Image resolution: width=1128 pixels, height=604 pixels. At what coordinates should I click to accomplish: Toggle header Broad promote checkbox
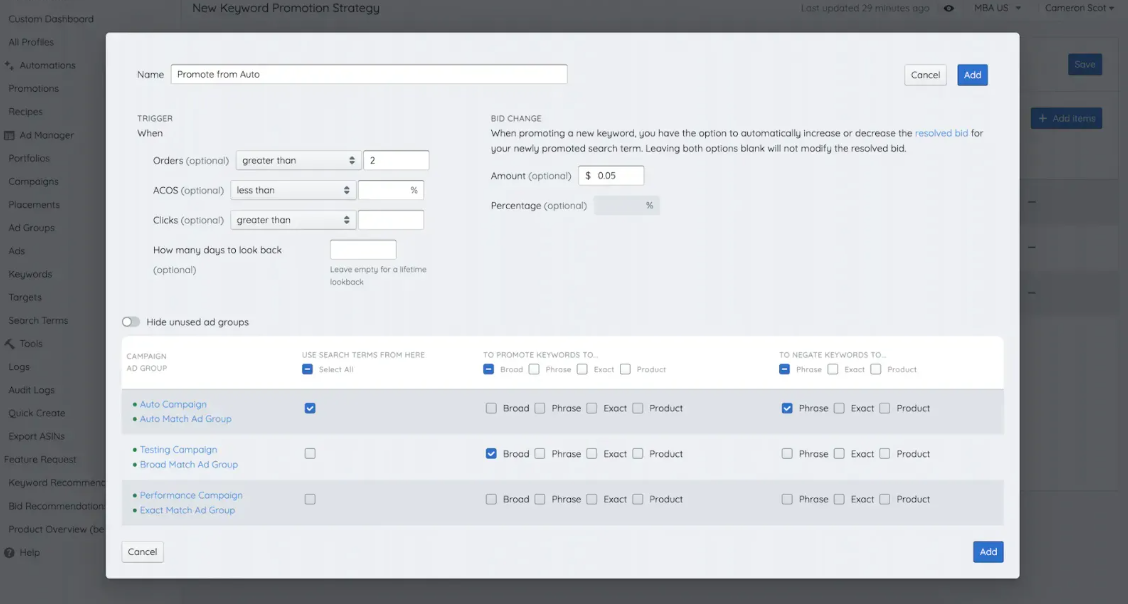pyautogui.click(x=488, y=369)
